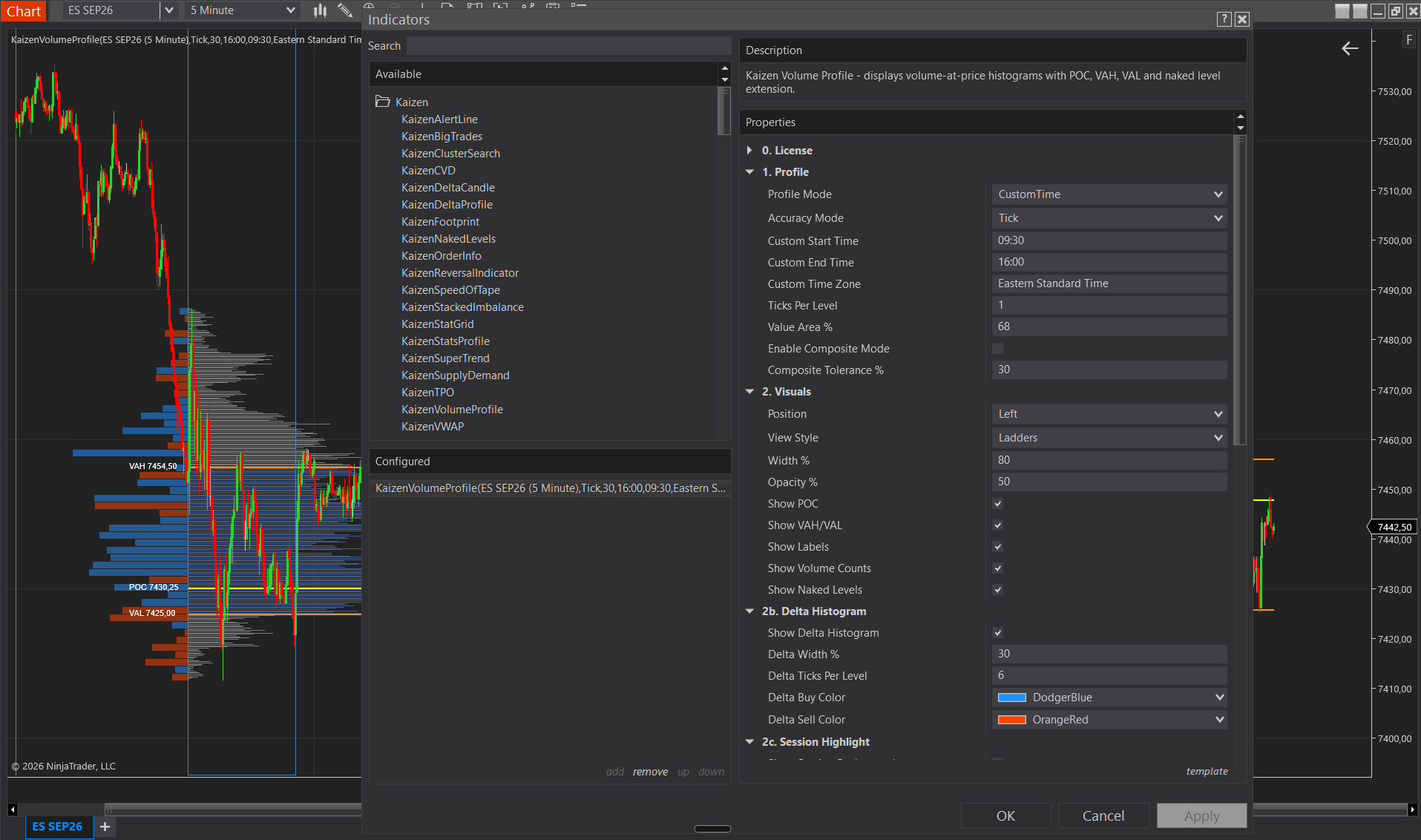Click the Kaizen folder icon

(383, 102)
